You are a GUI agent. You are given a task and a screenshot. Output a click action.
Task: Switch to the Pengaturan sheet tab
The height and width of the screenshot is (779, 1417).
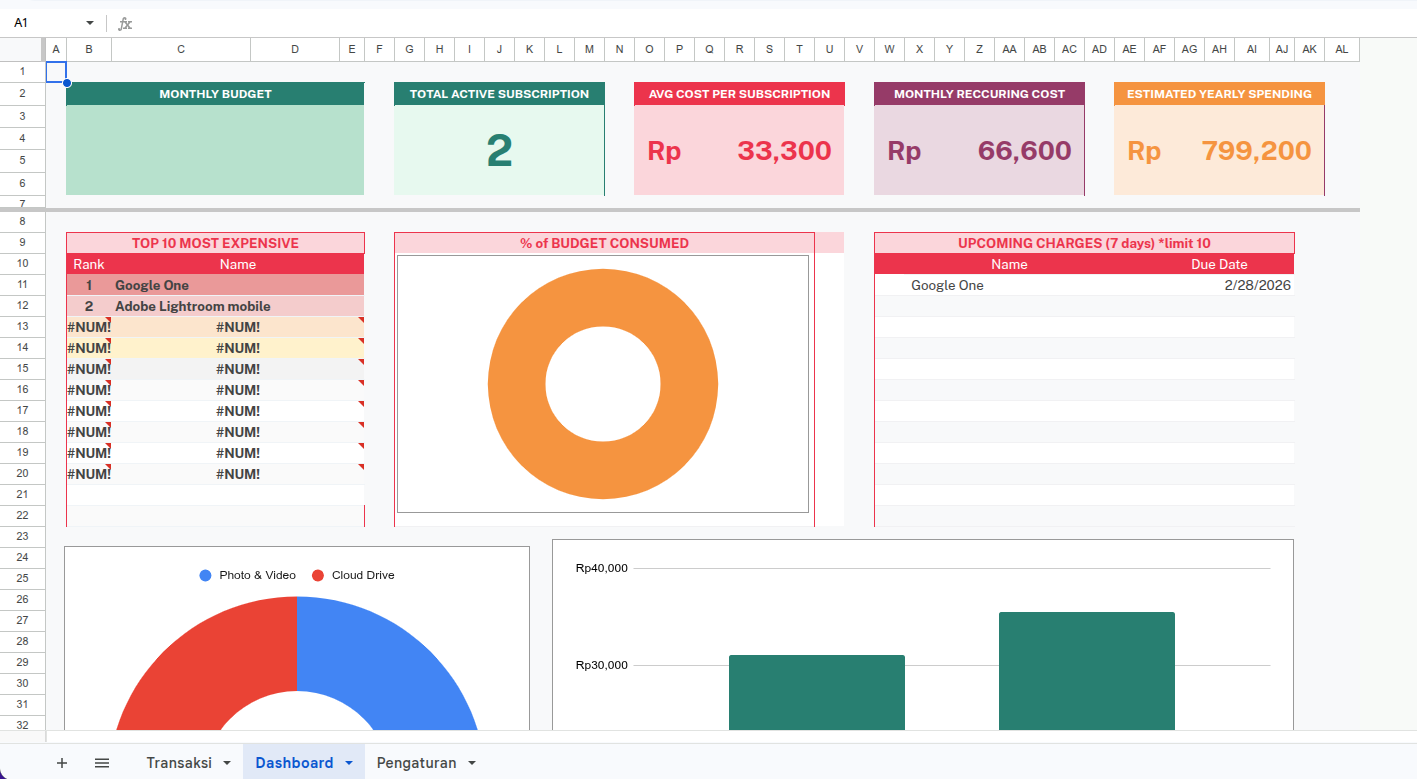point(416,763)
